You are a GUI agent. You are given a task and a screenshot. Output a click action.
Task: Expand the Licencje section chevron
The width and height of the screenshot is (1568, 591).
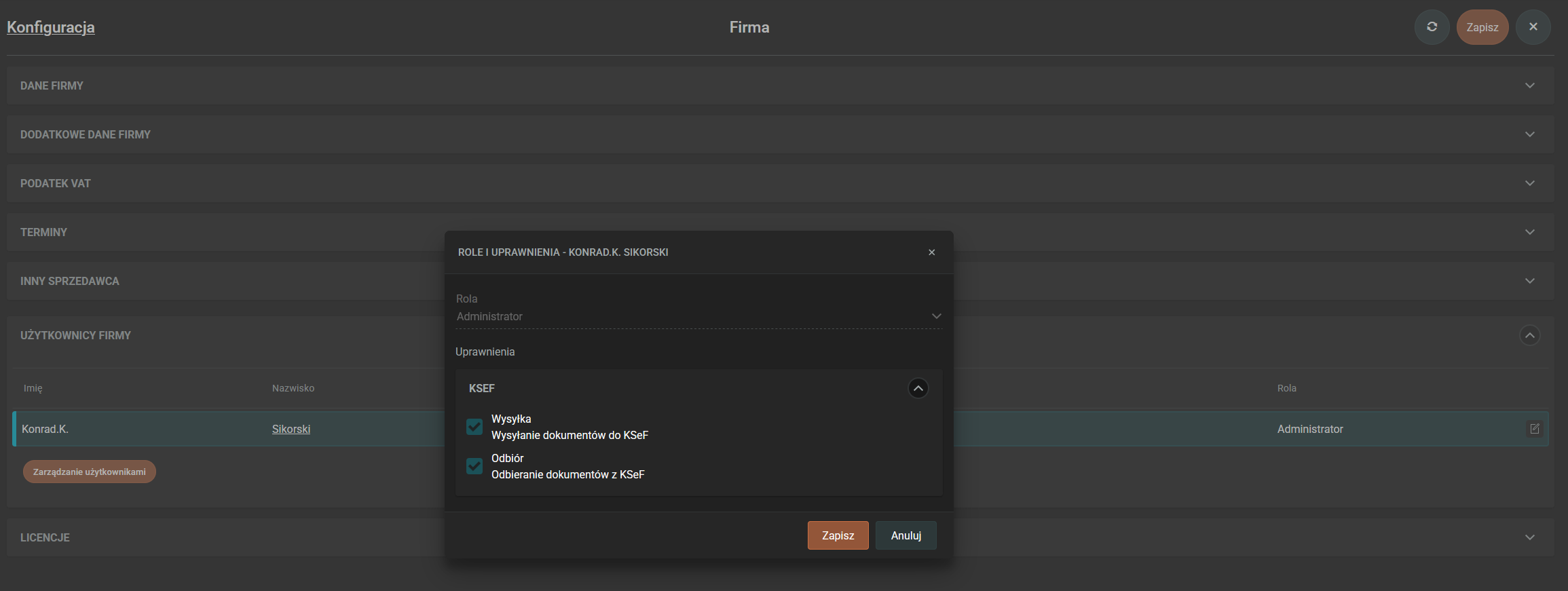click(x=1529, y=537)
